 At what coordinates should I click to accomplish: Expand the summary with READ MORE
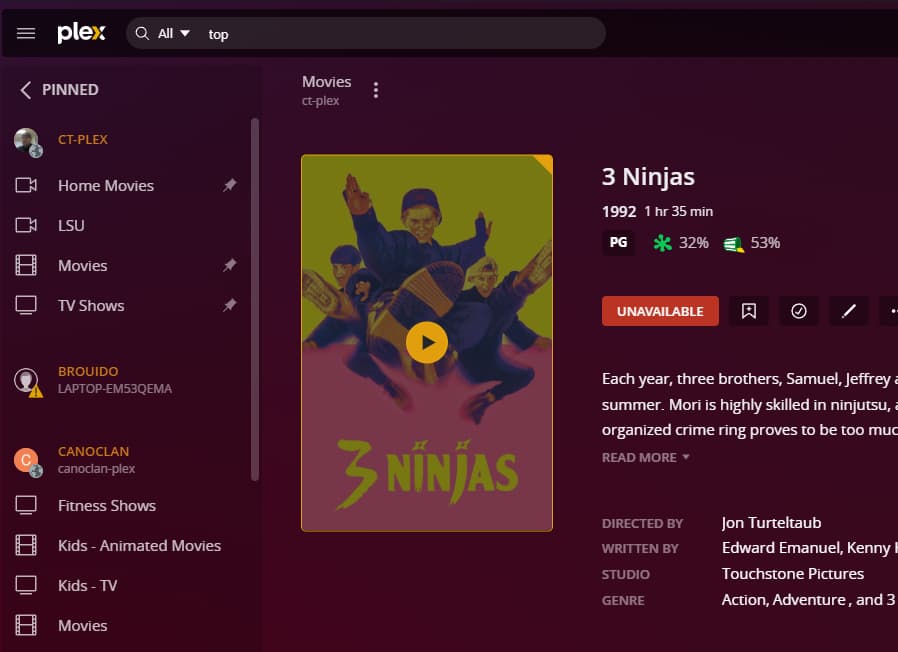645,458
